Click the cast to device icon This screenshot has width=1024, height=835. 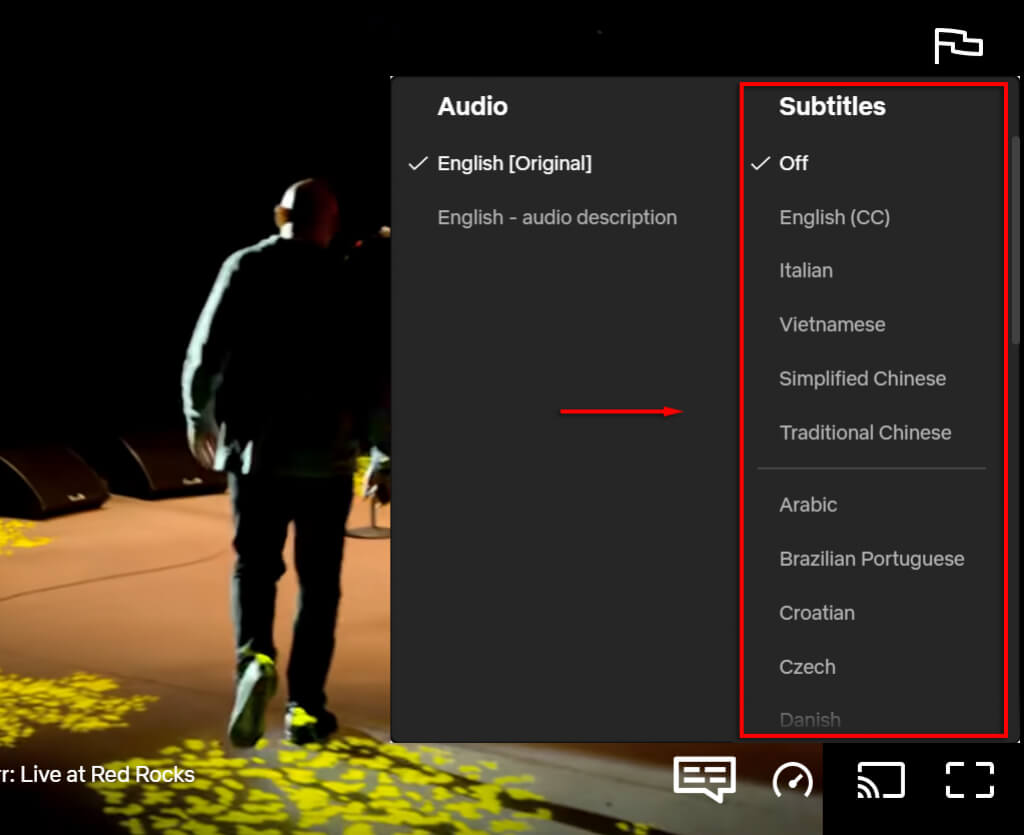tap(881, 780)
